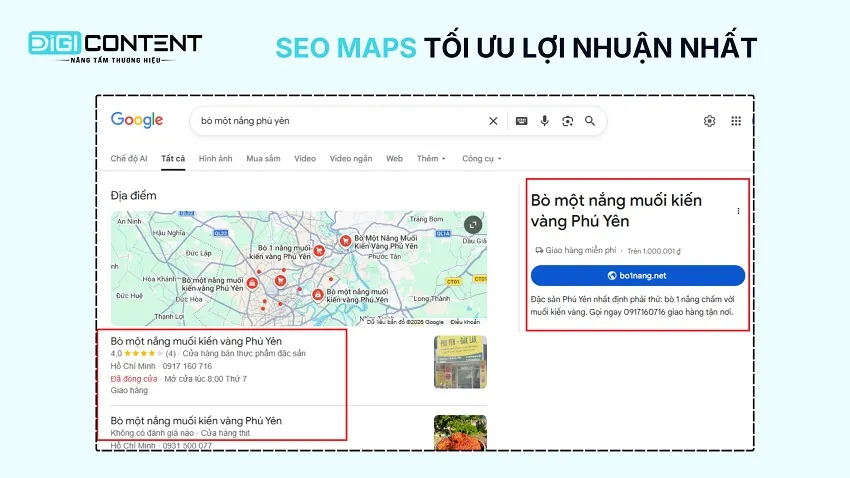Expand the Thêm dropdown
850x478 pixels.
pos(431,158)
